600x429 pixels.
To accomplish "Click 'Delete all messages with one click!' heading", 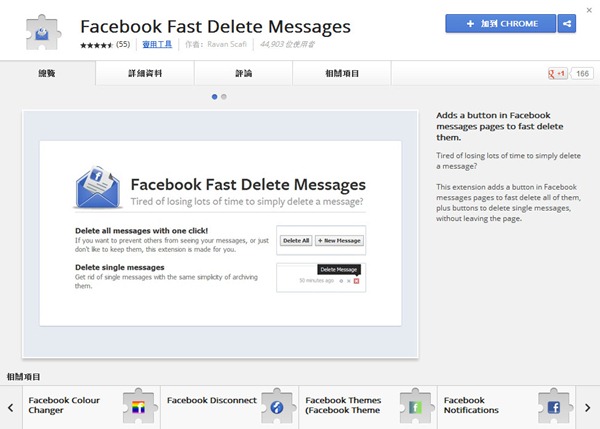I will pos(141,231).
